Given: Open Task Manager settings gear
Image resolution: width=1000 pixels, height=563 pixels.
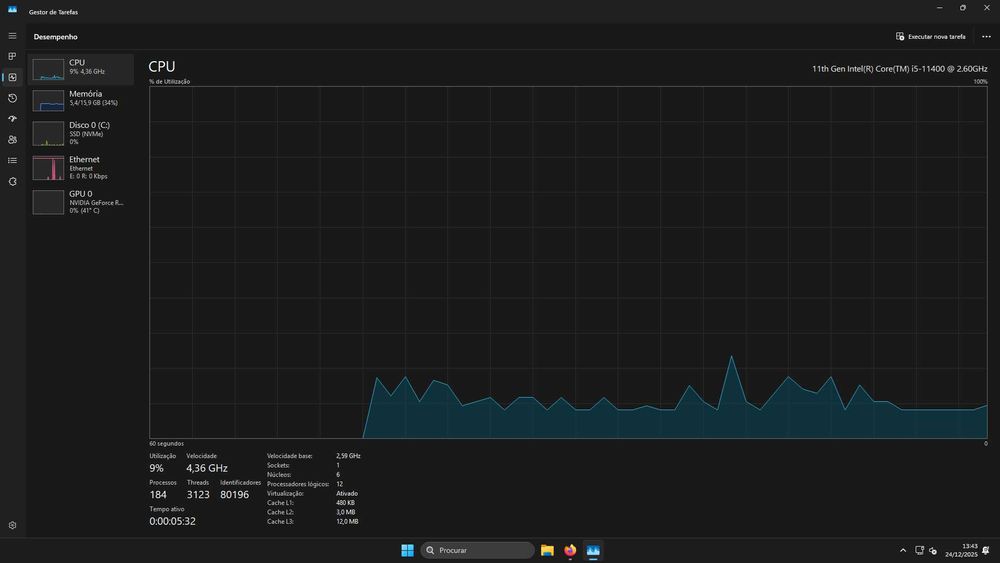Looking at the screenshot, I should click(12, 525).
